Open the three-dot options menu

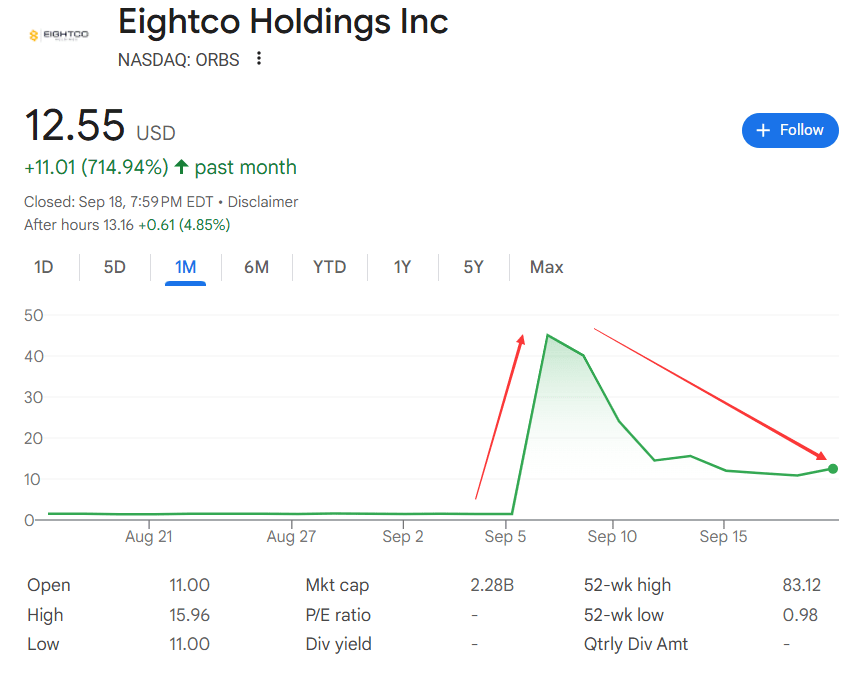click(259, 58)
